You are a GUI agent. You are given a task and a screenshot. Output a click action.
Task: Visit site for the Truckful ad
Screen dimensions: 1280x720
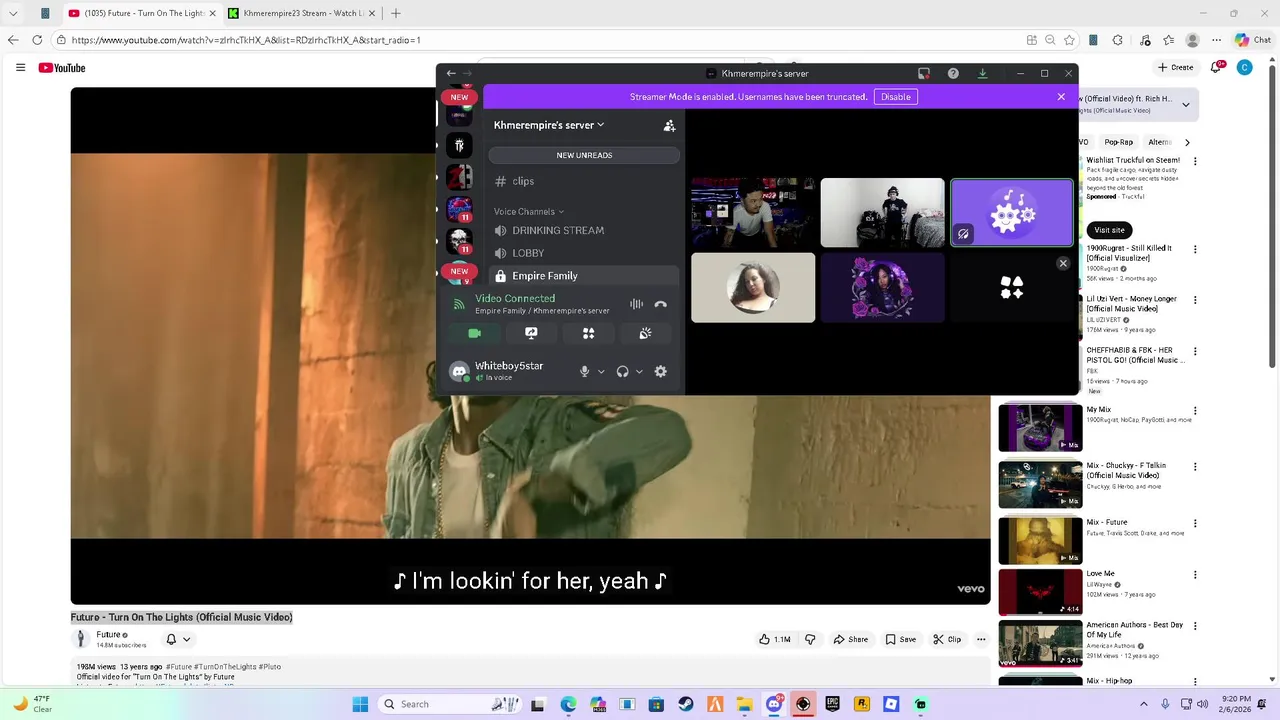(x=1109, y=230)
